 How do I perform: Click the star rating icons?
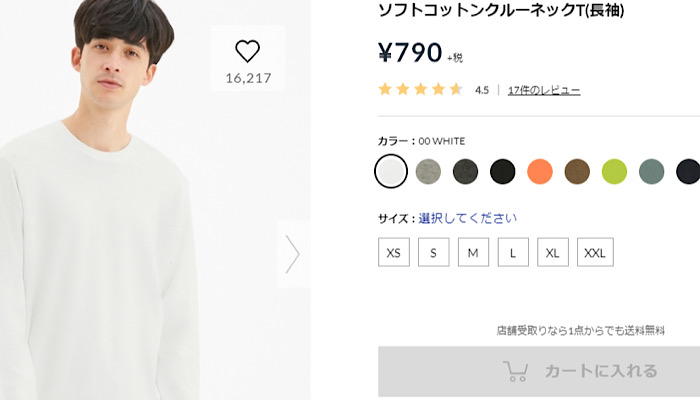coord(420,90)
